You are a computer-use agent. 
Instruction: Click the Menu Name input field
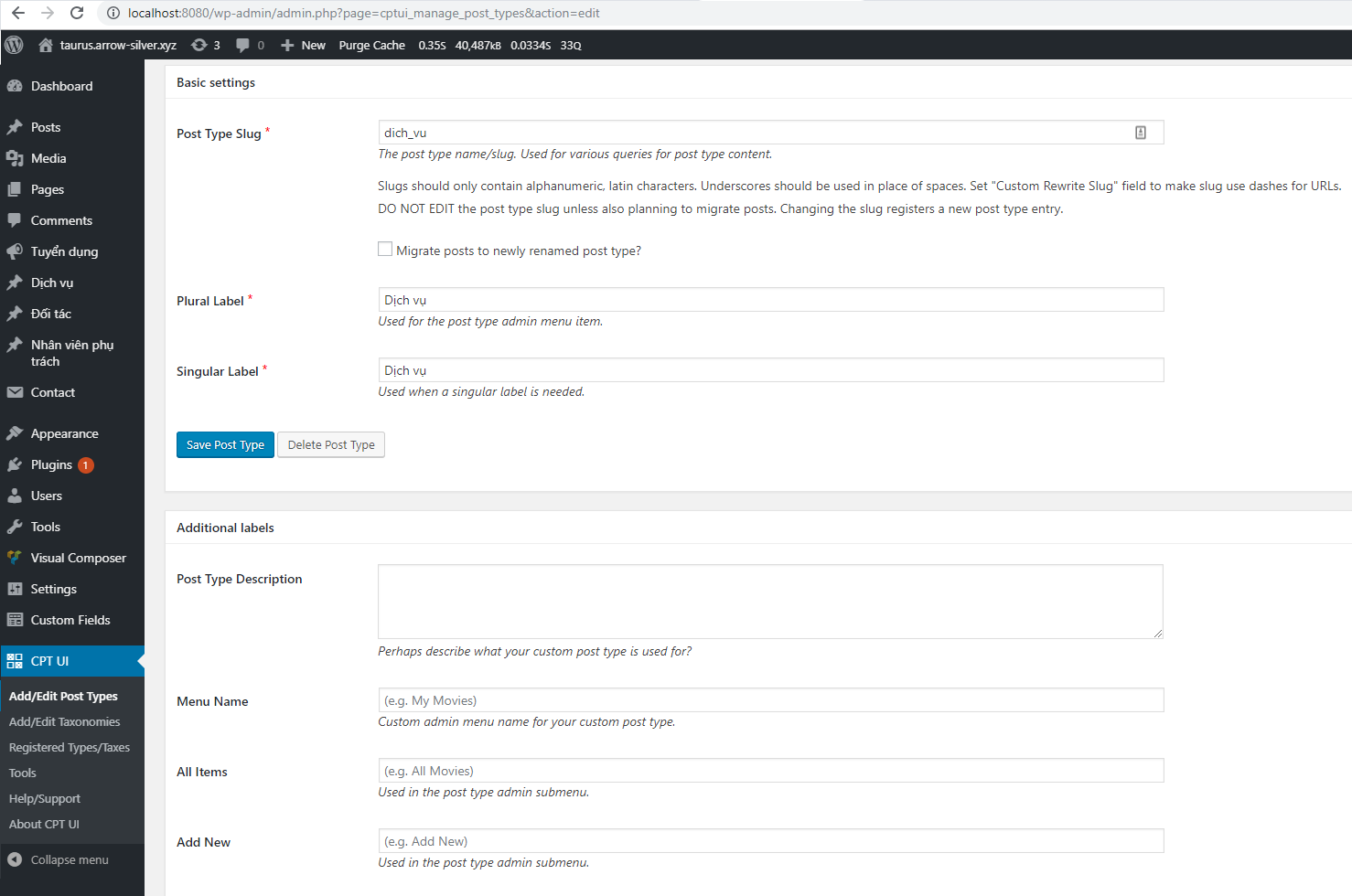(770, 700)
